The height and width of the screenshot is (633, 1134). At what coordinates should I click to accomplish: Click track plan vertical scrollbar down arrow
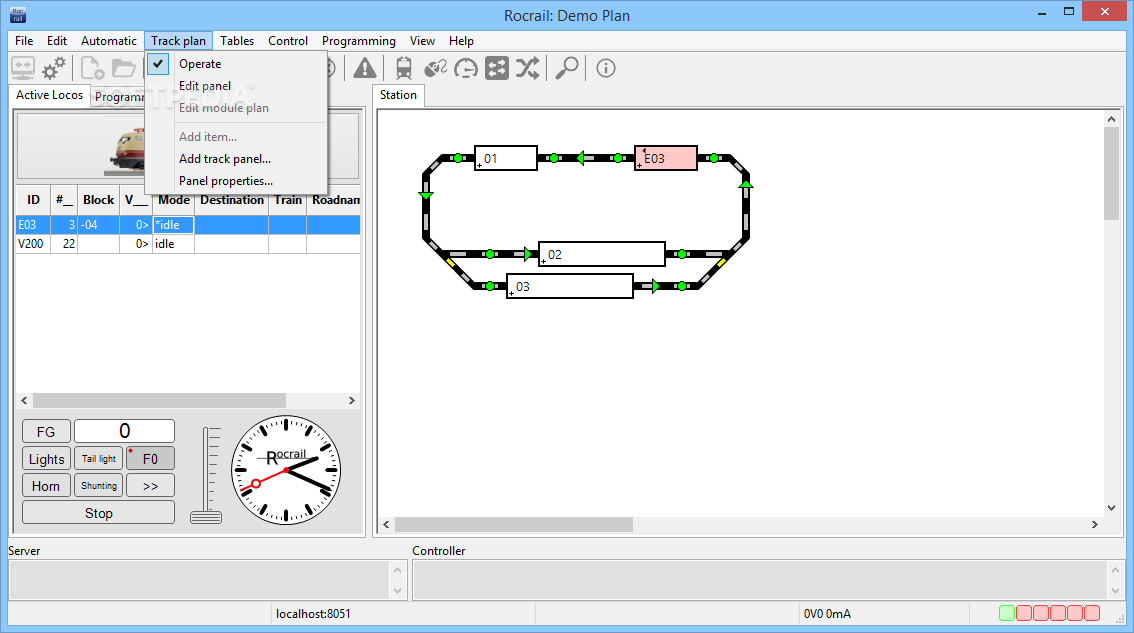pyautogui.click(x=1111, y=508)
